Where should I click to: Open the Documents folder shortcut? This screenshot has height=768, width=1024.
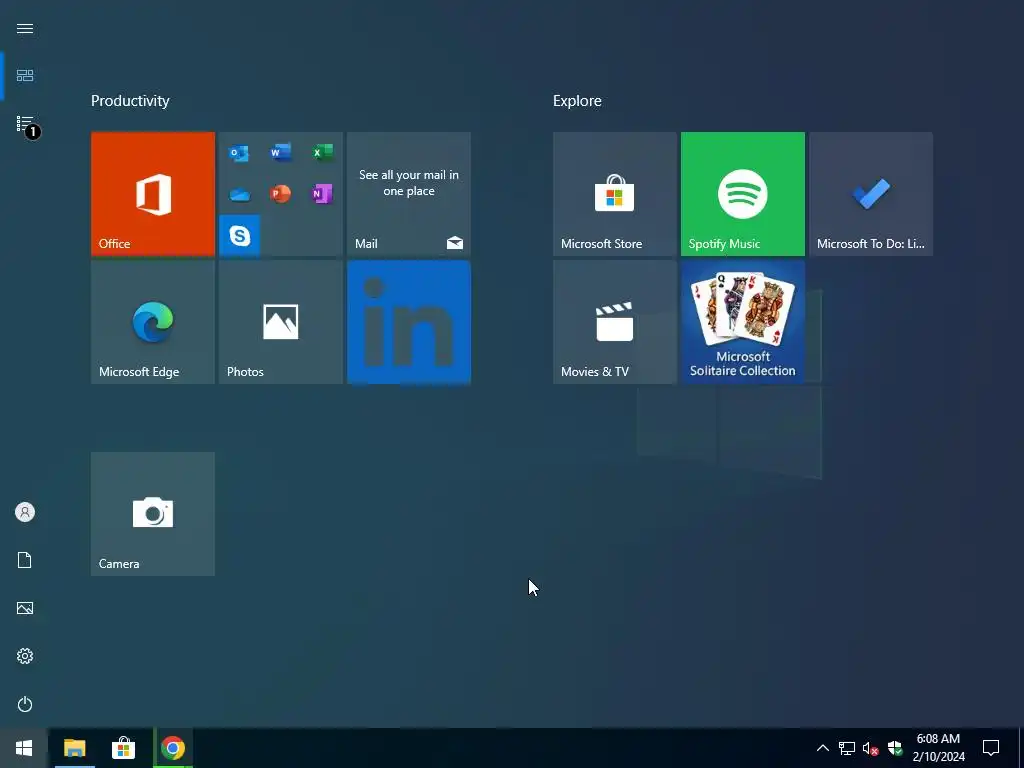(x=25, y=560)
